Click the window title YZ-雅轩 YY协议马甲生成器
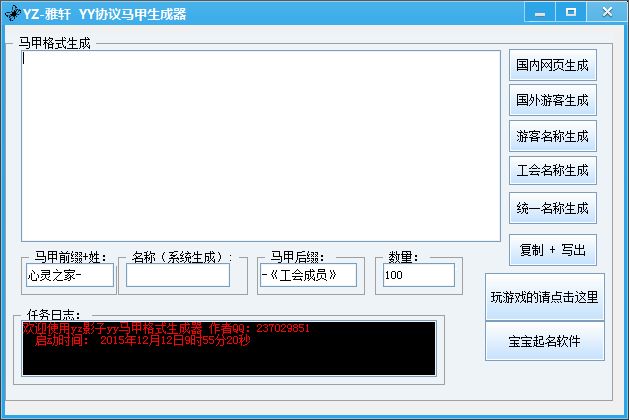 [x=104, y=14]
